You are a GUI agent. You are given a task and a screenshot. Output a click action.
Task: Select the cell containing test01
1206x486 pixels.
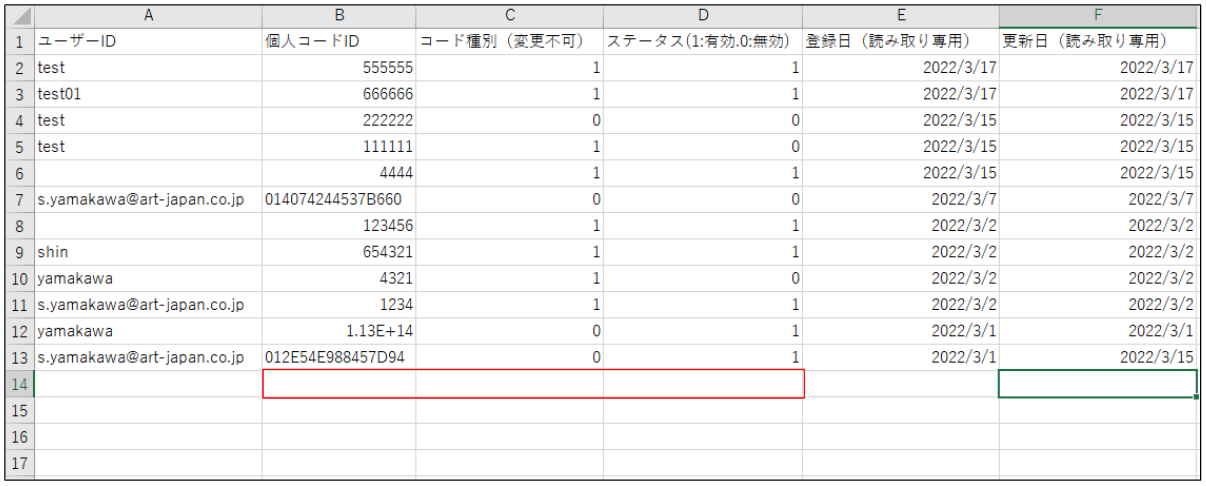click(148, 94)
